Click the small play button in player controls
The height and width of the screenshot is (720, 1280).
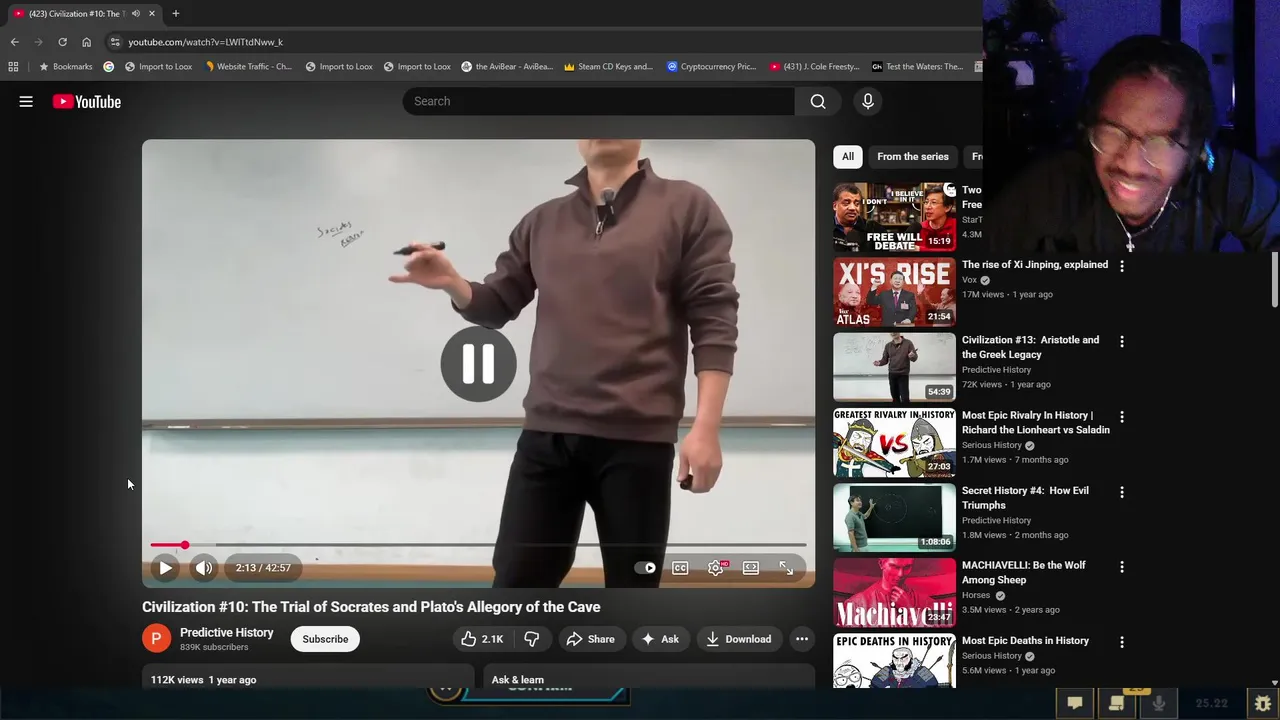tap(165, 568)
